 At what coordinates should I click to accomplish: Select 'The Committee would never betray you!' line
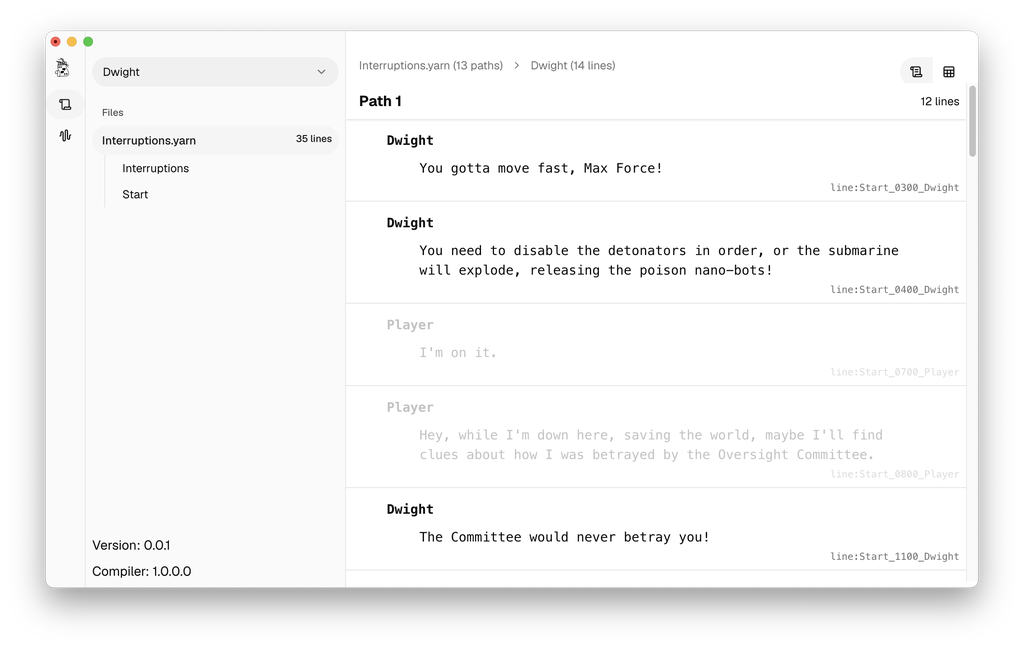coord(564,537)
